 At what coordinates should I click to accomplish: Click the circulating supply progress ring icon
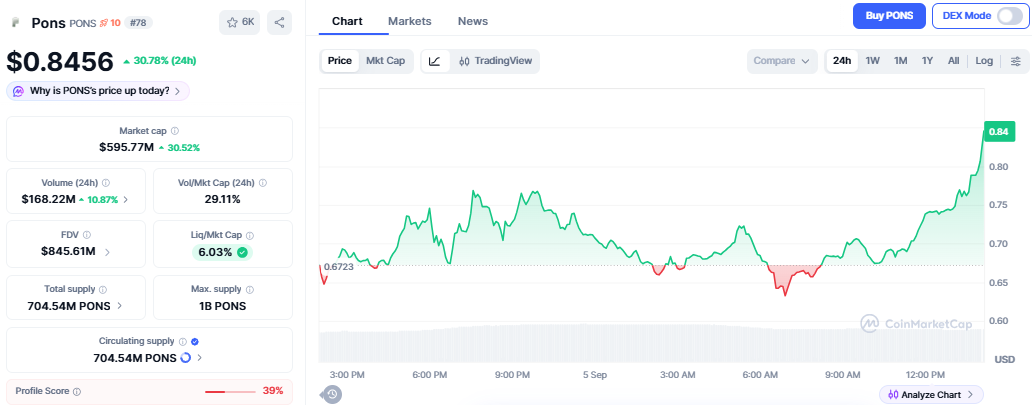click(x=186, y=358)
